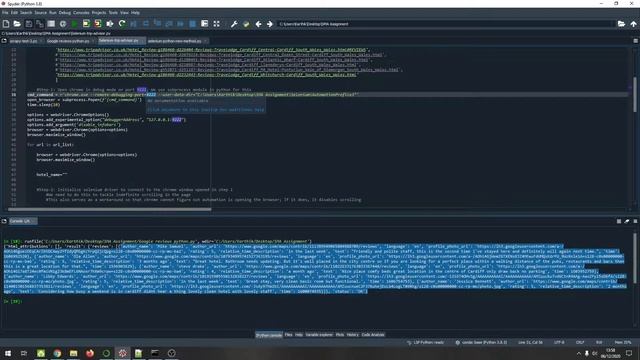Show hidden system tray icons
640x360 pixels.
click(578, 353)
